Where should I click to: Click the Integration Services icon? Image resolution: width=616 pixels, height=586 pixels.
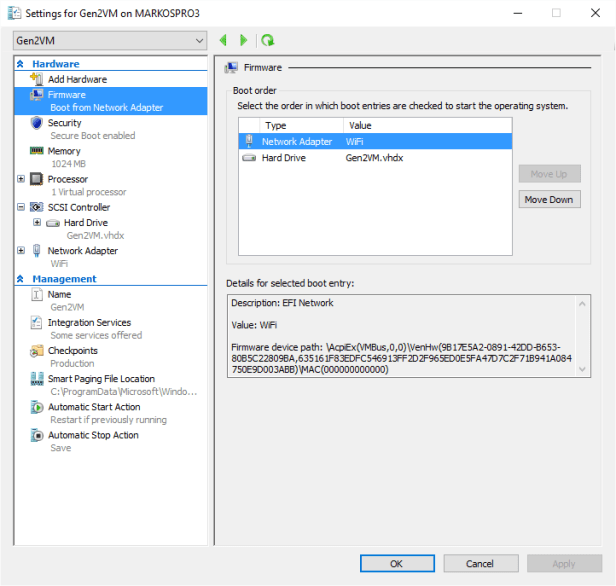tap(37, 323)
